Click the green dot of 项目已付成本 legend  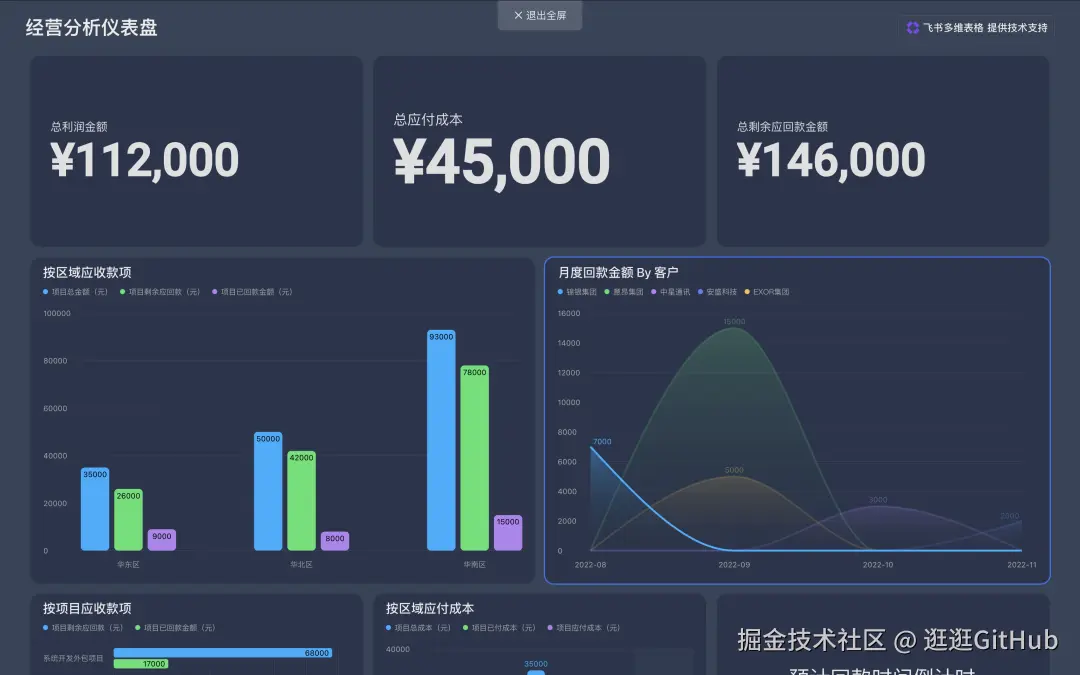(x=465, y=627)
